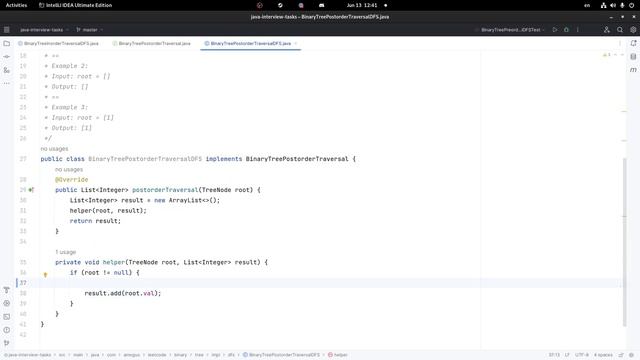Show more tool windows ellipsis
This screenshot has height=360, width=640.
tap(7, 83)
